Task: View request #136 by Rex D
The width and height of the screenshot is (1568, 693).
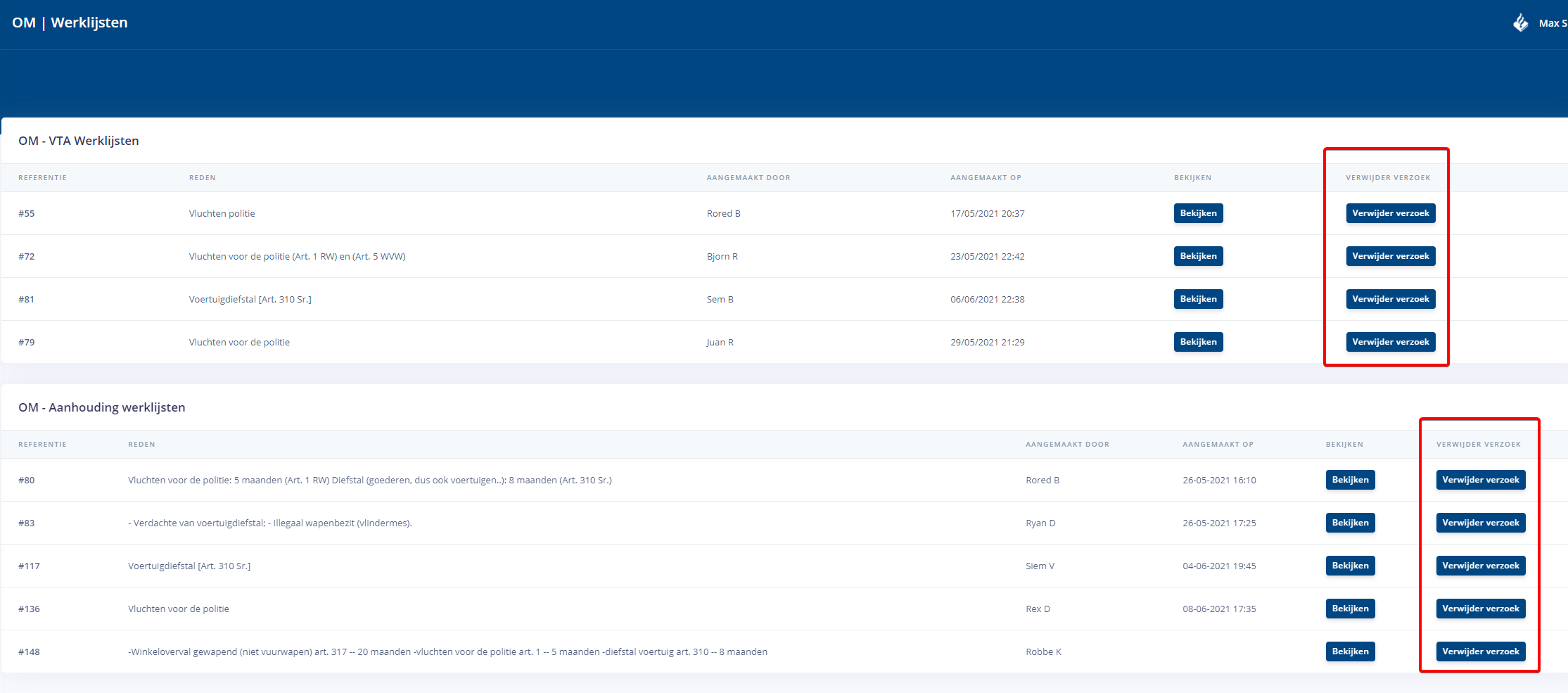Action: 1350,609
